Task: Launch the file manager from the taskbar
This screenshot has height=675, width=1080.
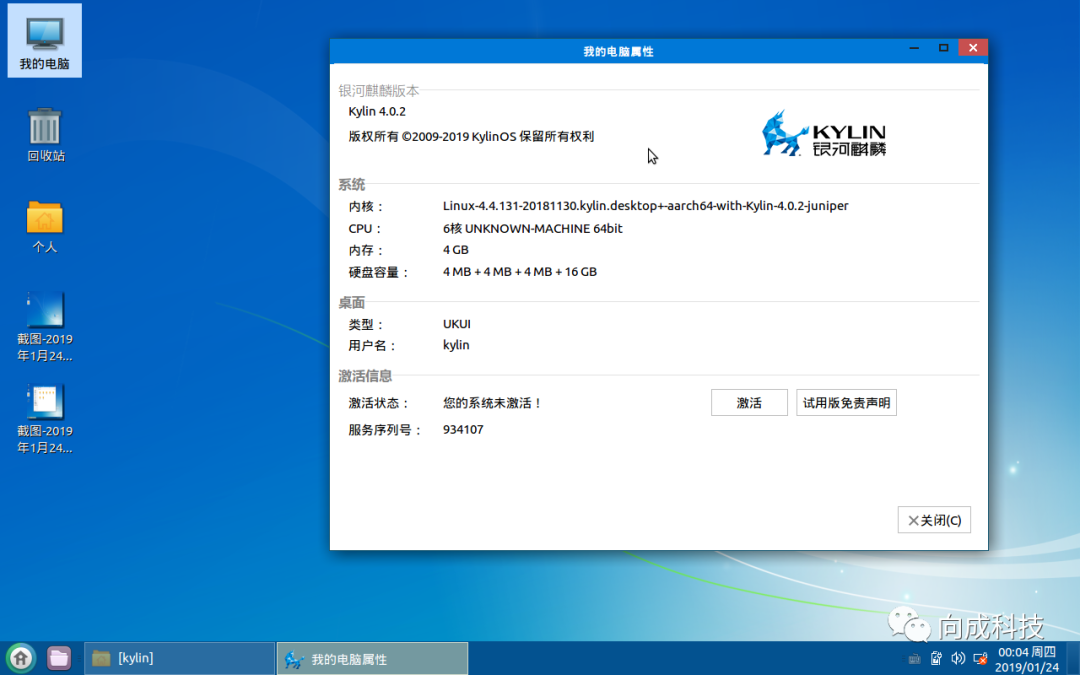Action: tap(58, 658)
